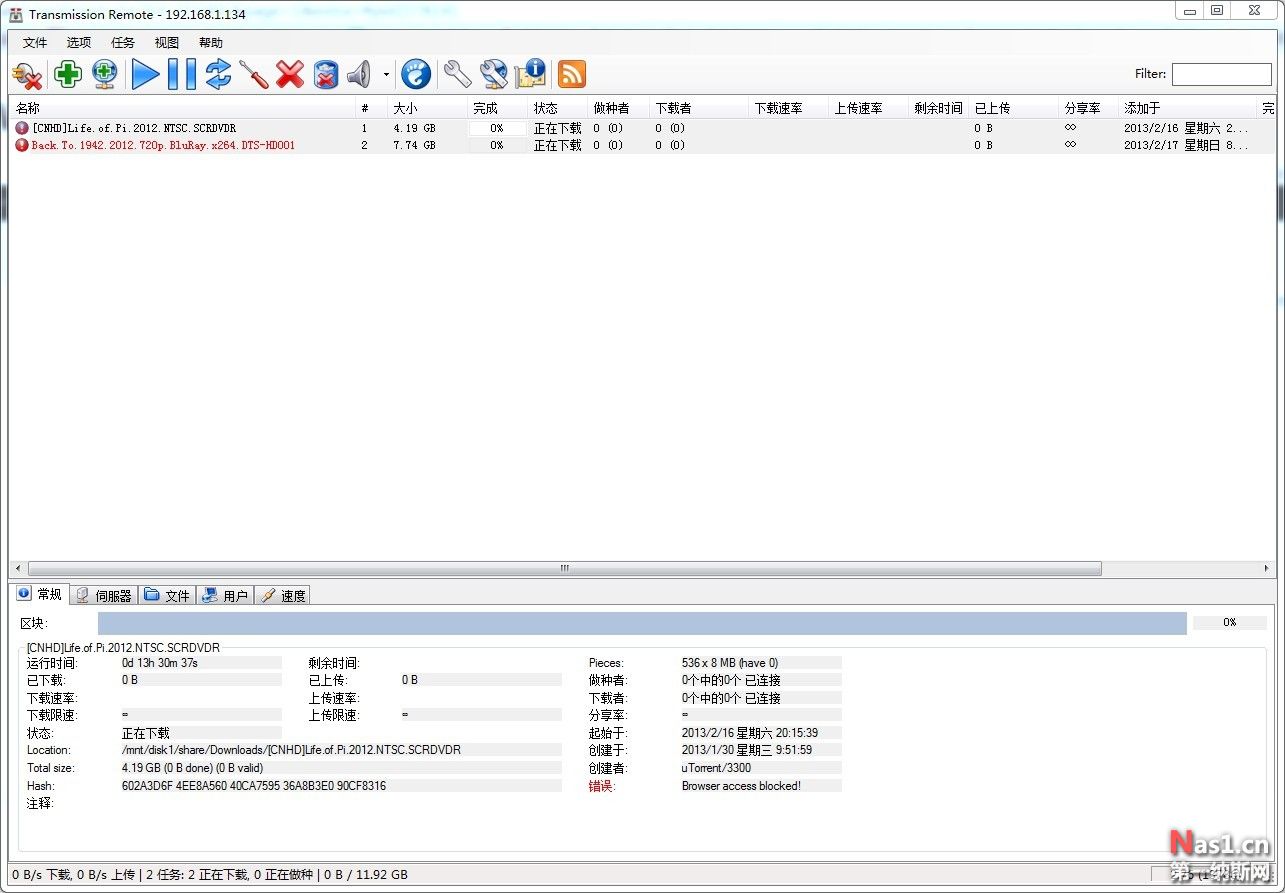Open the 帮助 menu

coord(211,43)
